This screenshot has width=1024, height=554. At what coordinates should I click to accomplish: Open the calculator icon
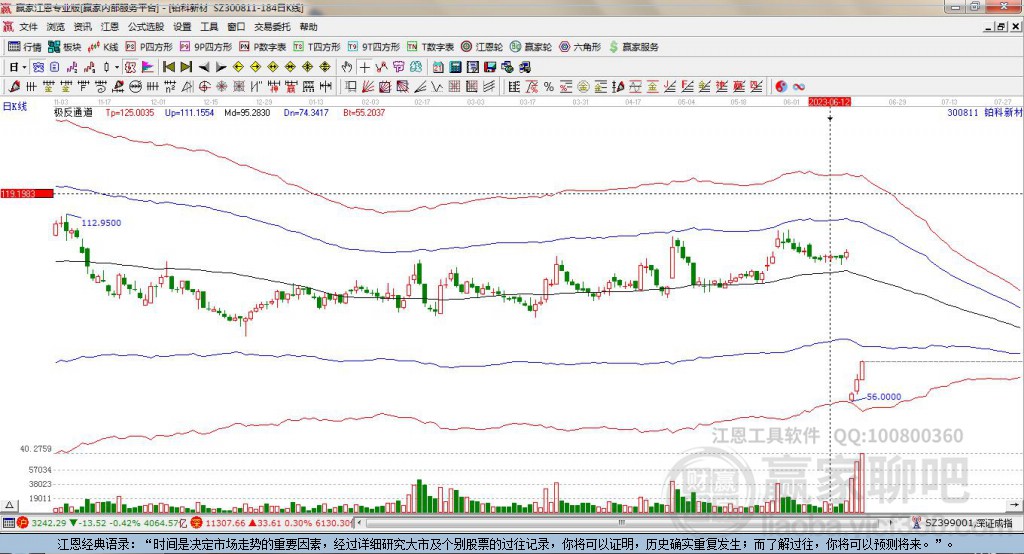pos(455,67)
